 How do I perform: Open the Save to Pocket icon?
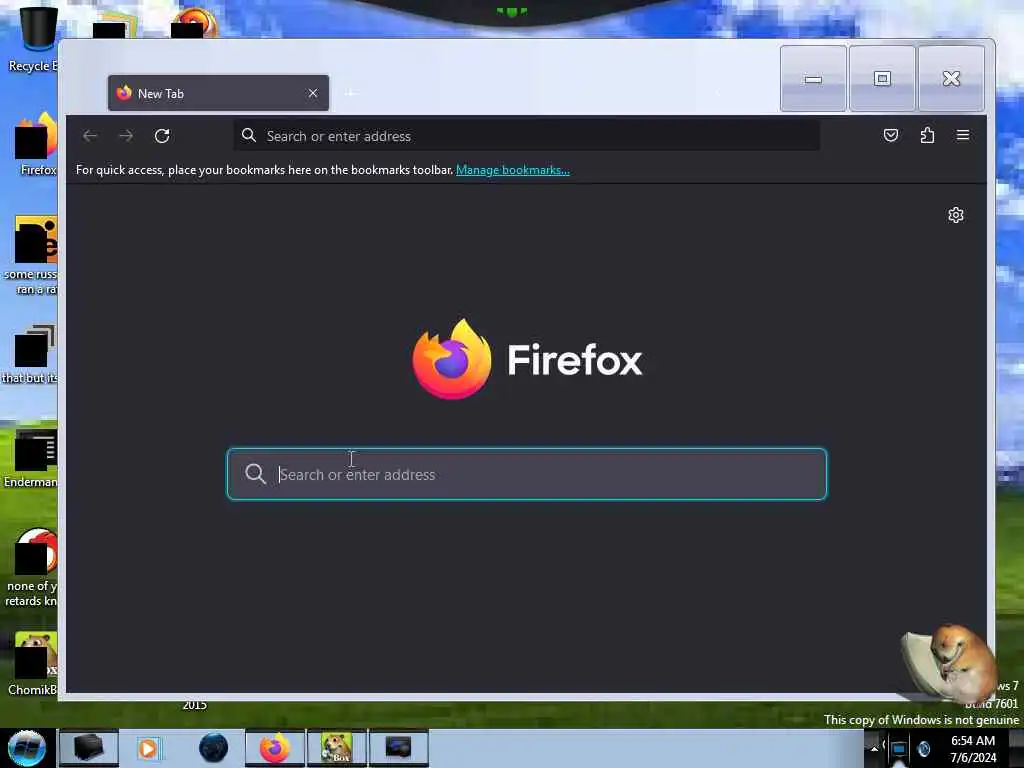[x=891, y=135]
